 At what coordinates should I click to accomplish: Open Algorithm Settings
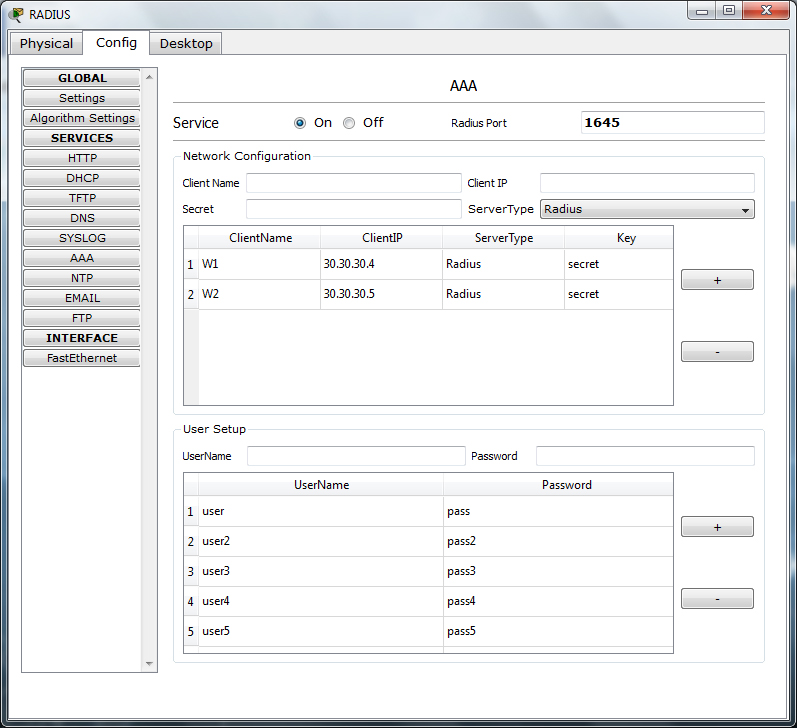coord(82,118)
